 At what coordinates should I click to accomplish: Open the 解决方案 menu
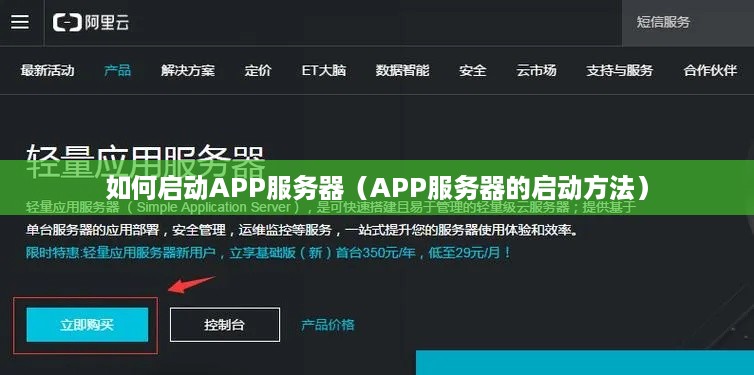(188, 71)
